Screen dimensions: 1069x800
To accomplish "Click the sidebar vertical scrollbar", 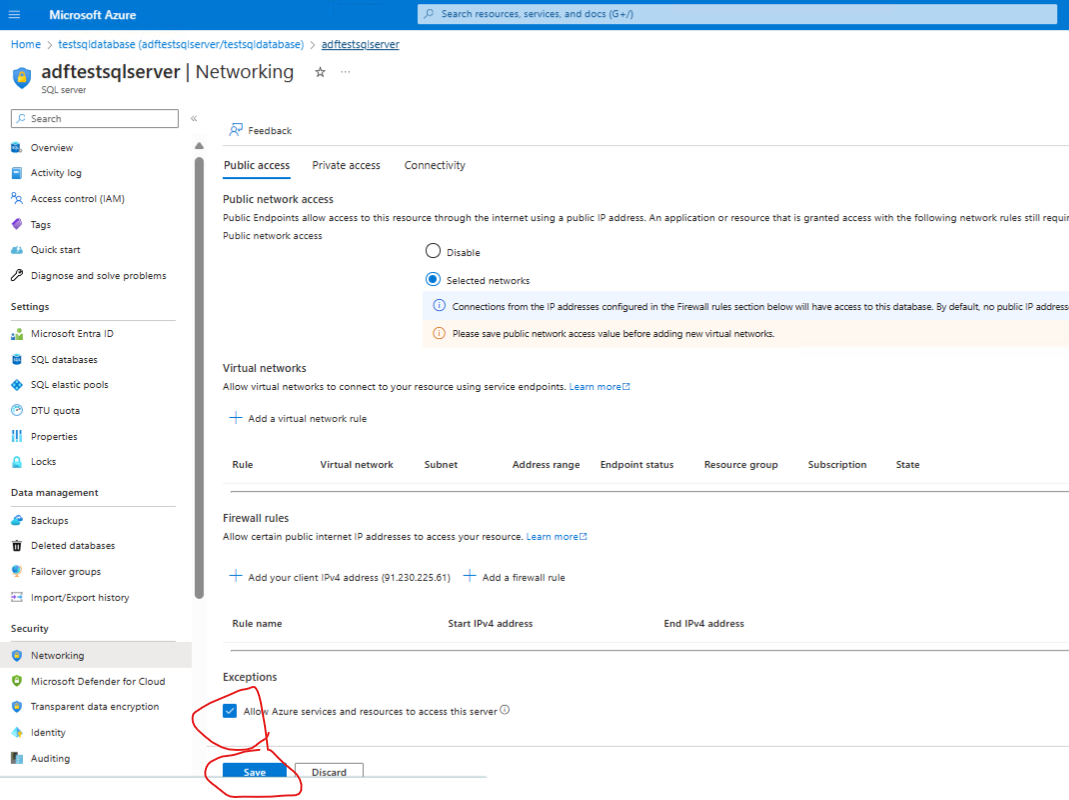I will pyautogui.click(x=199, y=379).
